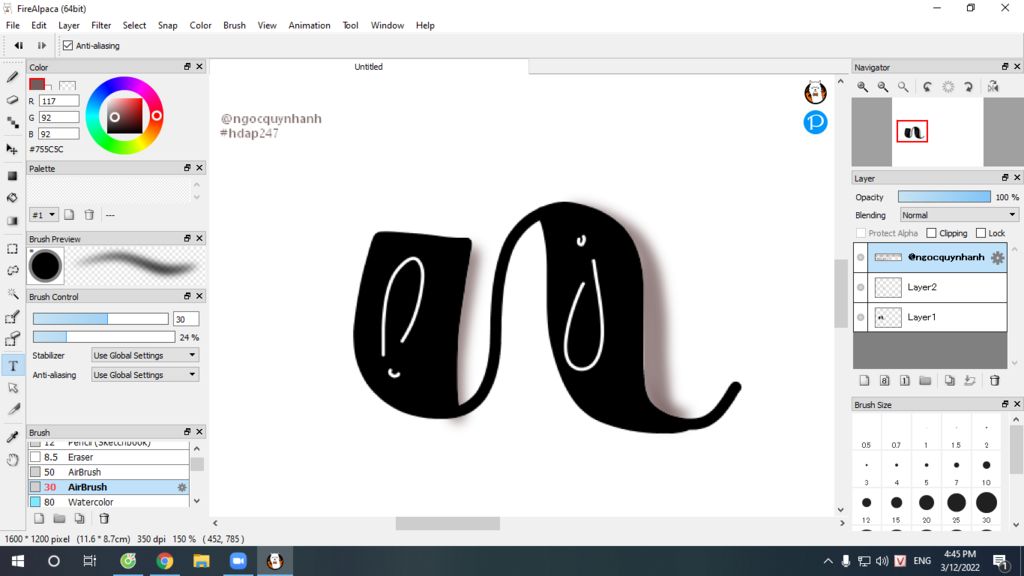Toggle visibility of Layer2
This screenshot has width=1024, height=576.
[861, 287]
